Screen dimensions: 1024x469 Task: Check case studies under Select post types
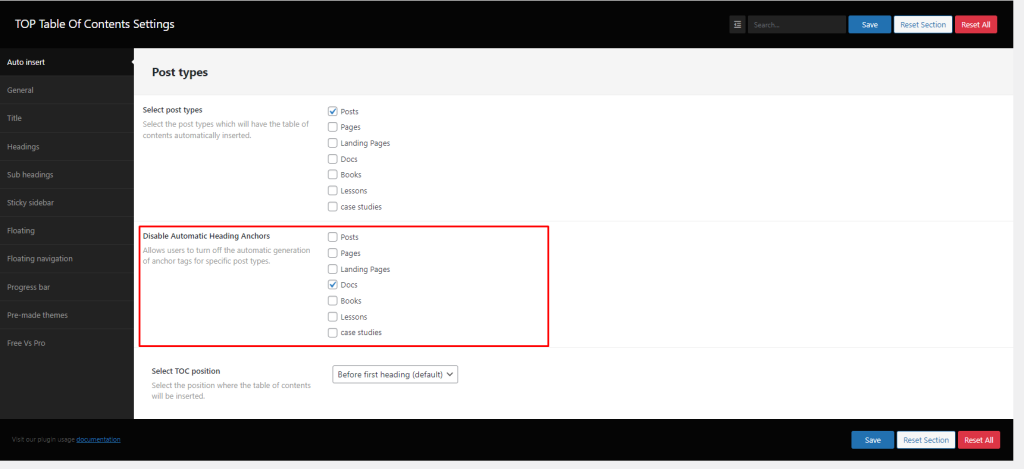point(332,206)
